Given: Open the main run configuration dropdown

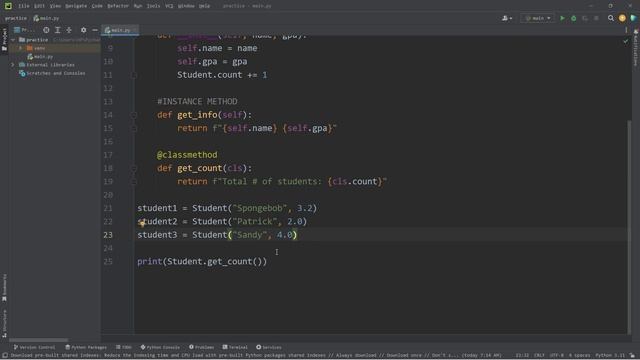Looking at the screenshot, I should click(538, 18).
